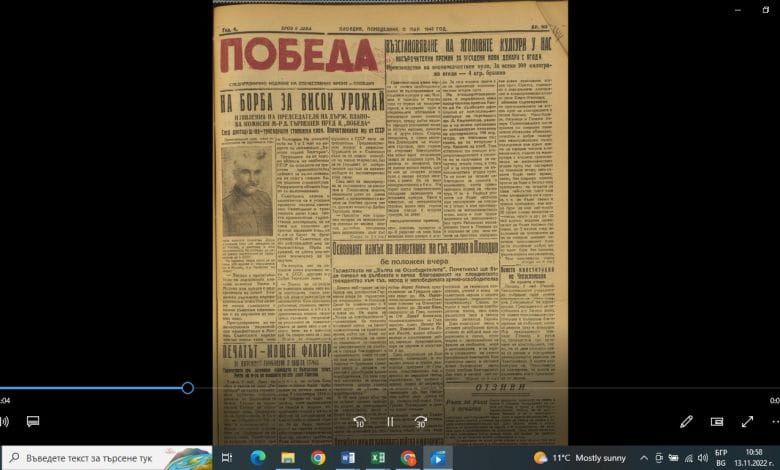Screen dimensions: 780x470
Task: Open Task View on the taskbar
Action: [x=227, y=458]
